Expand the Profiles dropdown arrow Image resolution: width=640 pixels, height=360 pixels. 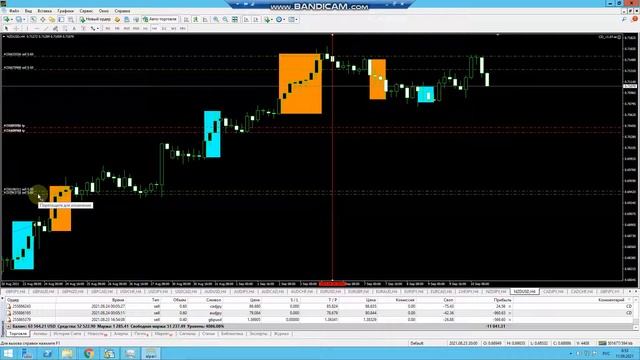click(24, 19)
